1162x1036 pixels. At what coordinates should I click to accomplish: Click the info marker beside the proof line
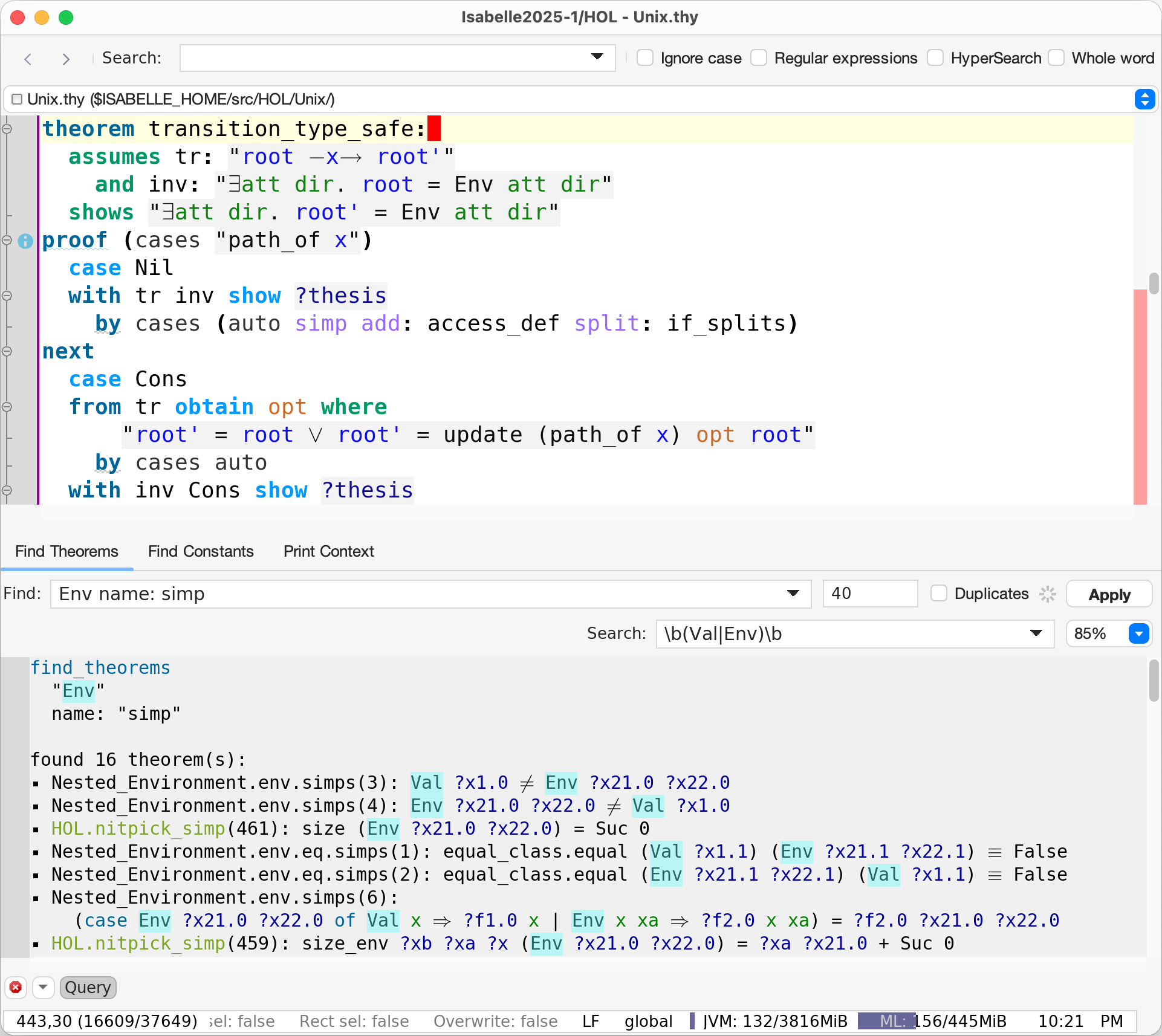pyautogui.click(x=25, y=241)
